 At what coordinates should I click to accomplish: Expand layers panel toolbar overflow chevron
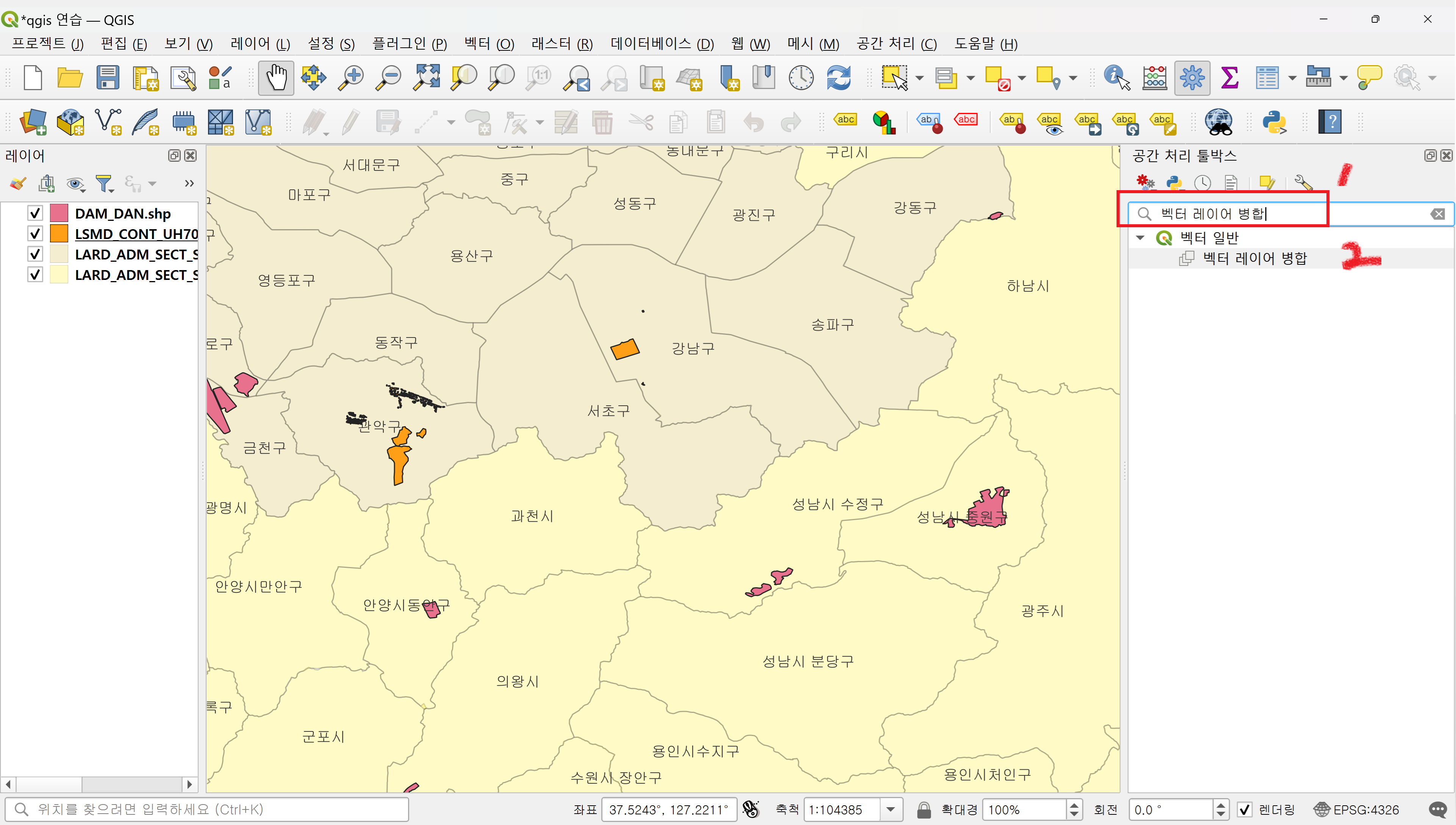(189, 183)
